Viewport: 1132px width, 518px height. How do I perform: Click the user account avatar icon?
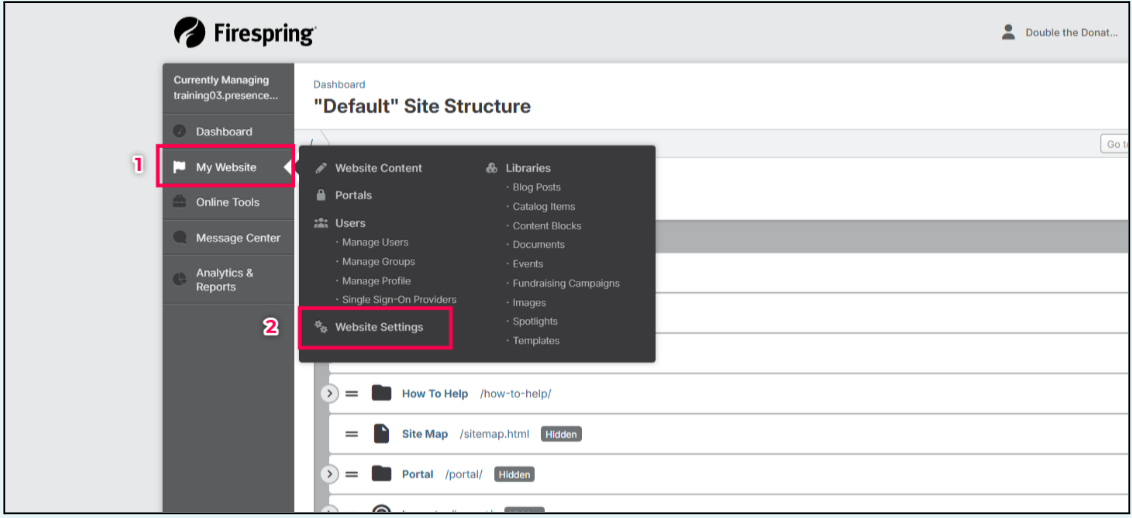pyautogui.click(x=1008, y=32)
